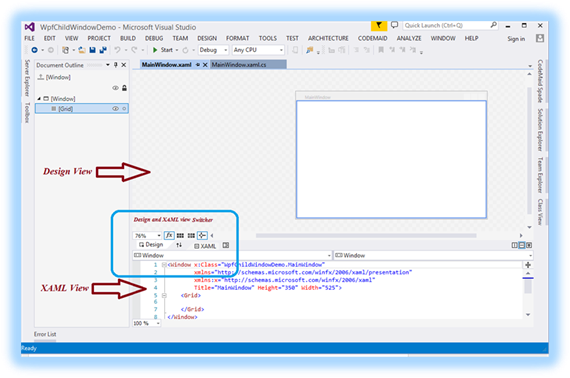Screen dimensions: 570x378
Task: Click the vertical split layout icon
Action: [x=514, y=245]
